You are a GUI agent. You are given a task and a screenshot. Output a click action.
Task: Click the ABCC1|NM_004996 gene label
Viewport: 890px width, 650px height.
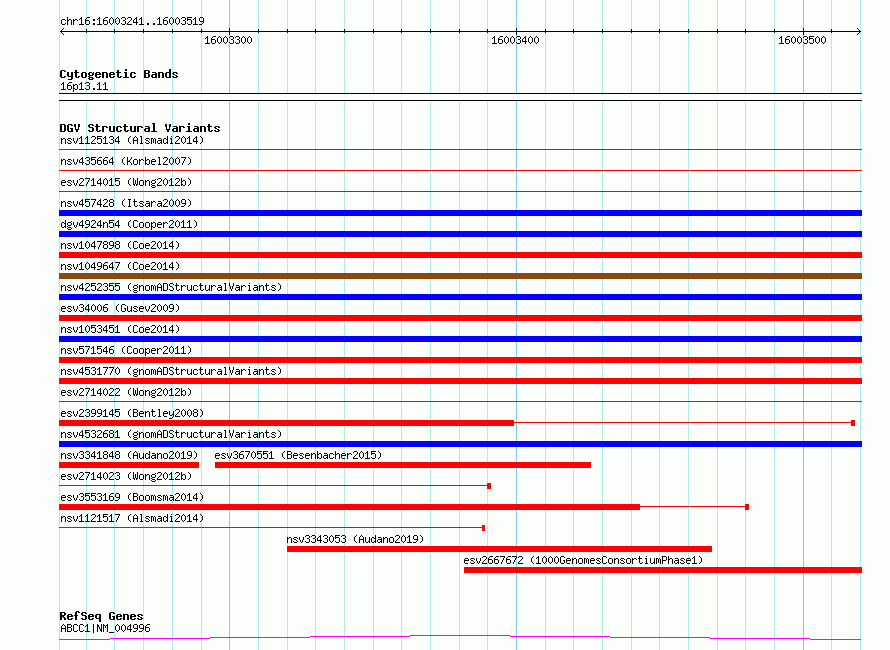(x=105, y=628)
